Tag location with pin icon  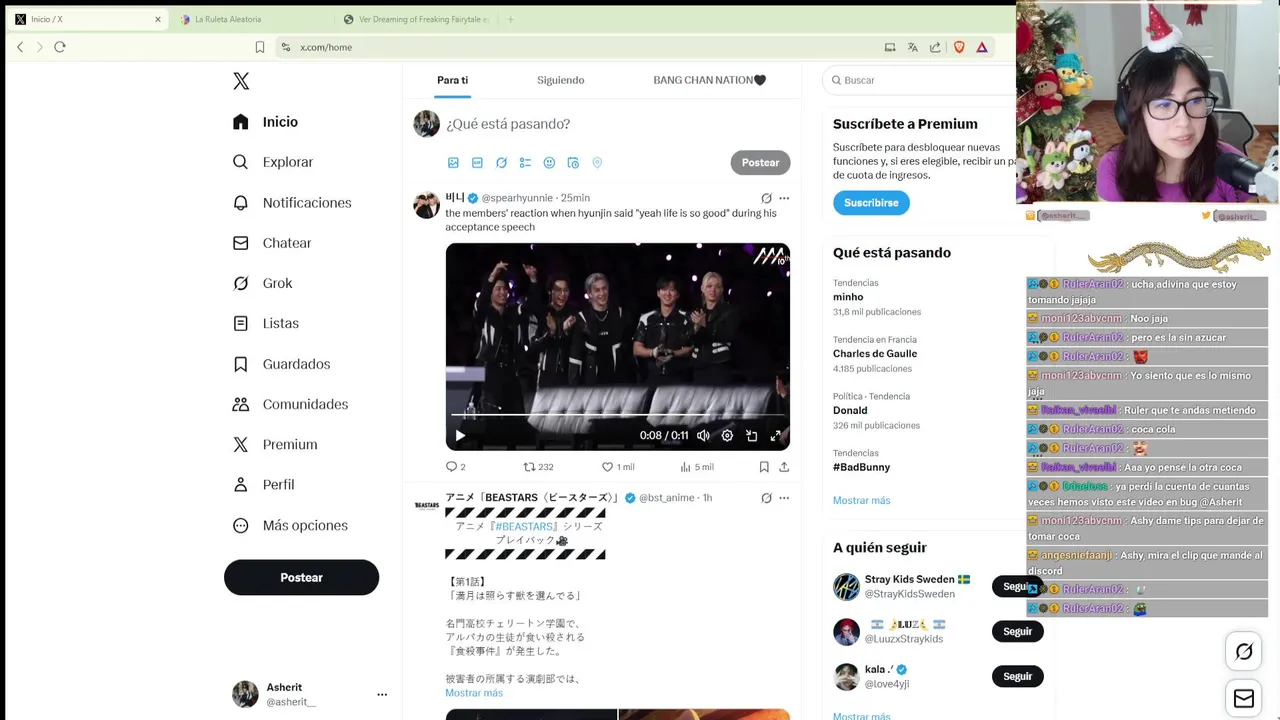597,163
